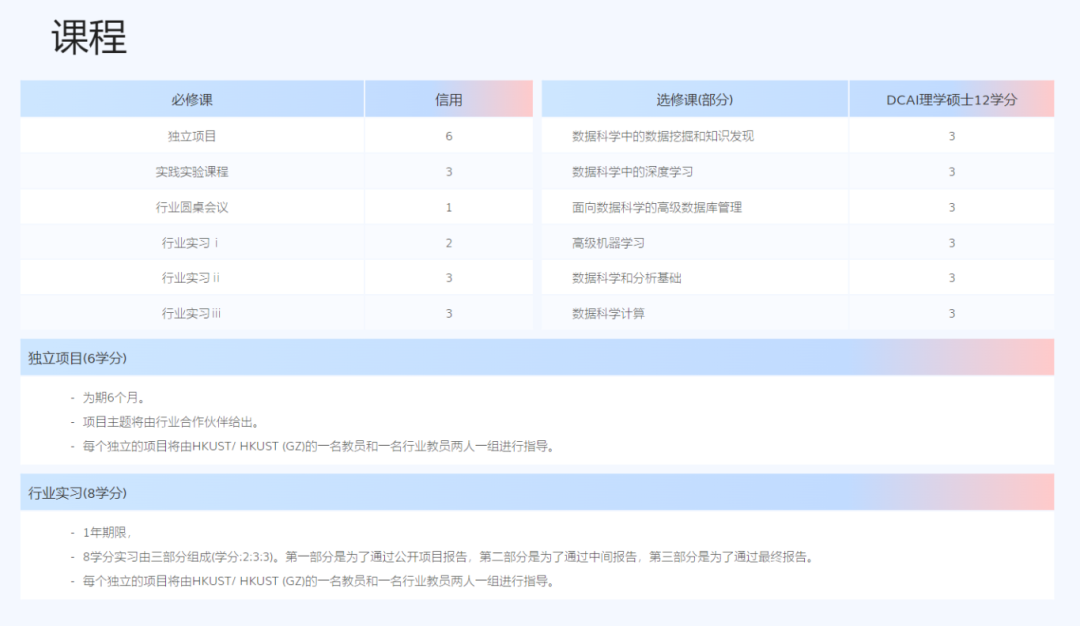1080x626 pixels.
Task: Expand the 独立项目(6学分) section header
Action: point(78,355)
